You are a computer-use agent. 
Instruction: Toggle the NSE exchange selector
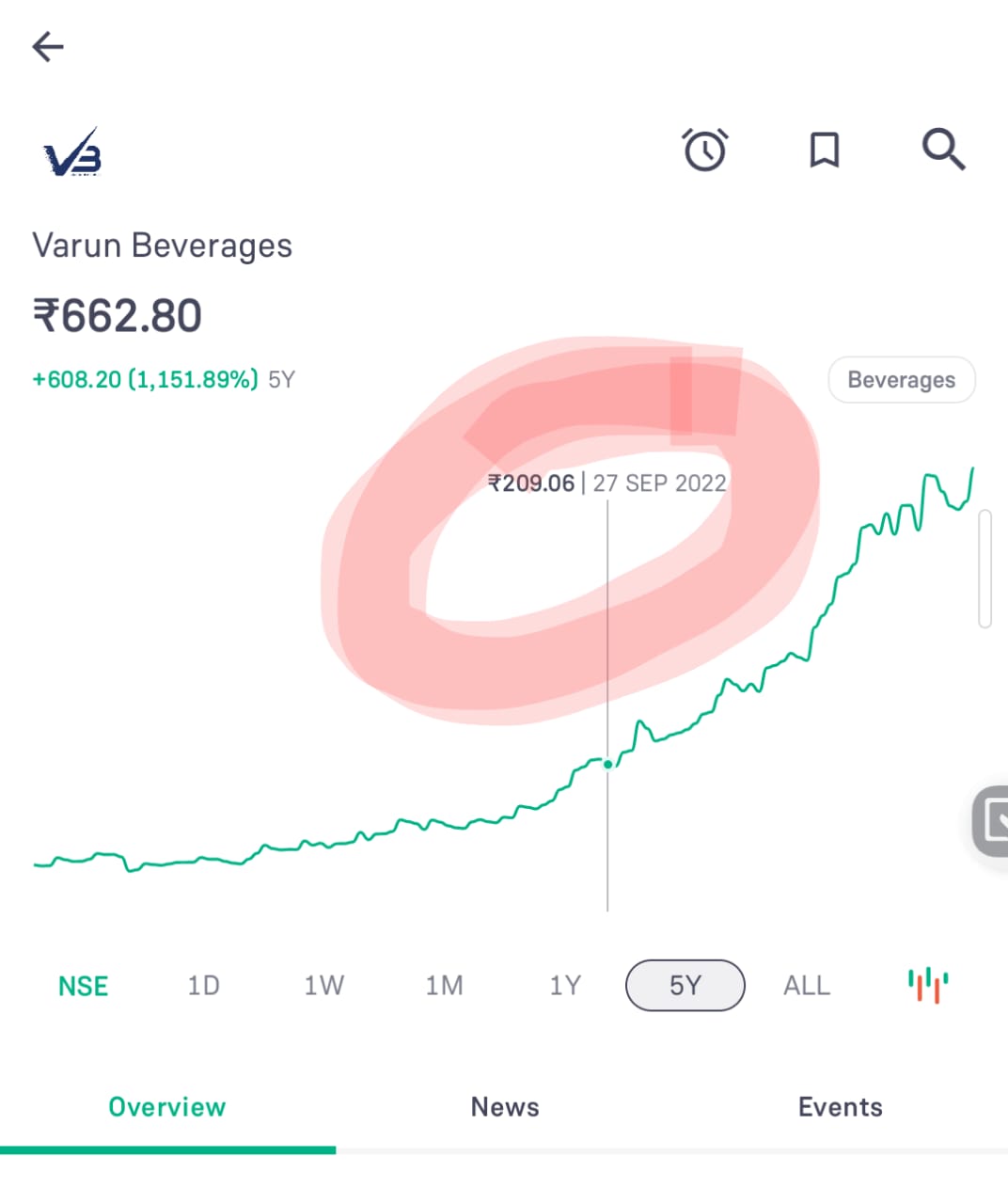(x=83, y=986)
